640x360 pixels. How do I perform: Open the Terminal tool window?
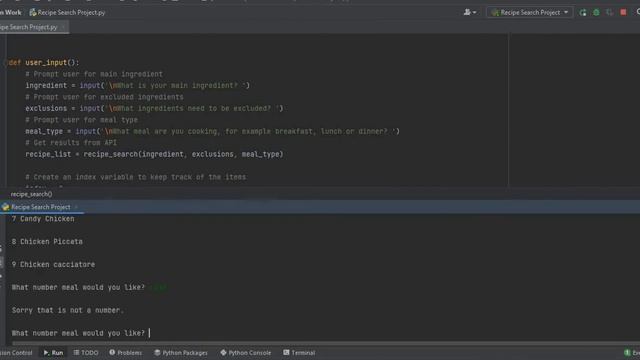coord(299,353)
